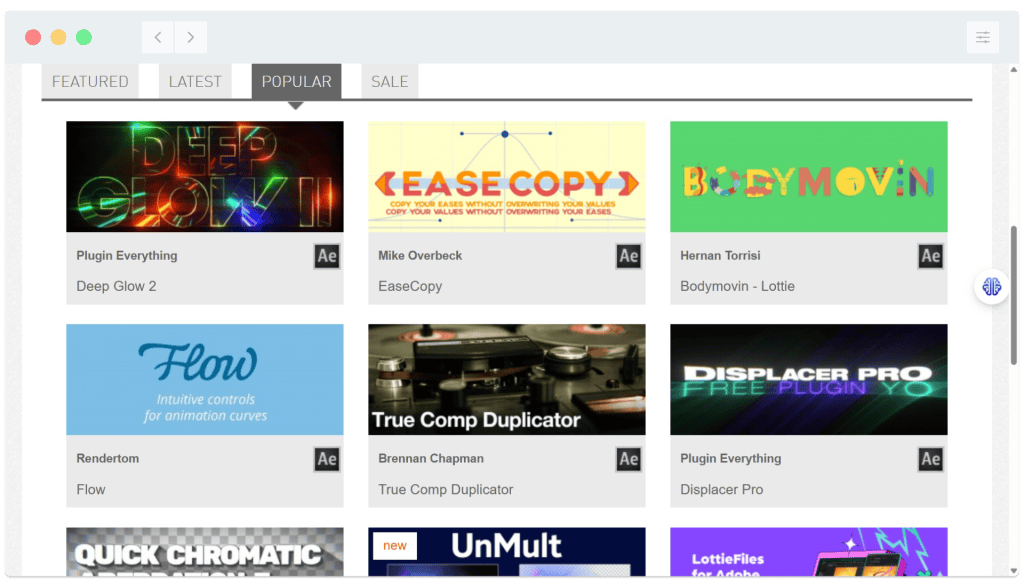Click the UnMult thumbnail with new badge
Viewport: 1024px width, 587px height.
click(x=506, y=553)
